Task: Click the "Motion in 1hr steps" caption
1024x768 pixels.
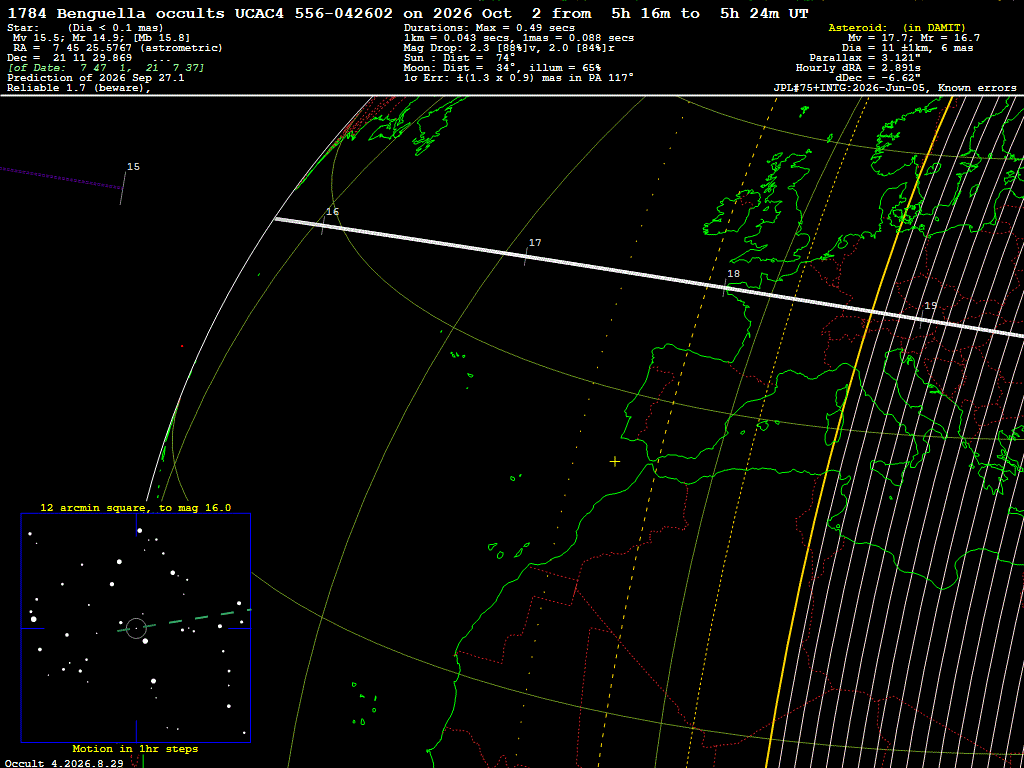Action: point(135,748)
